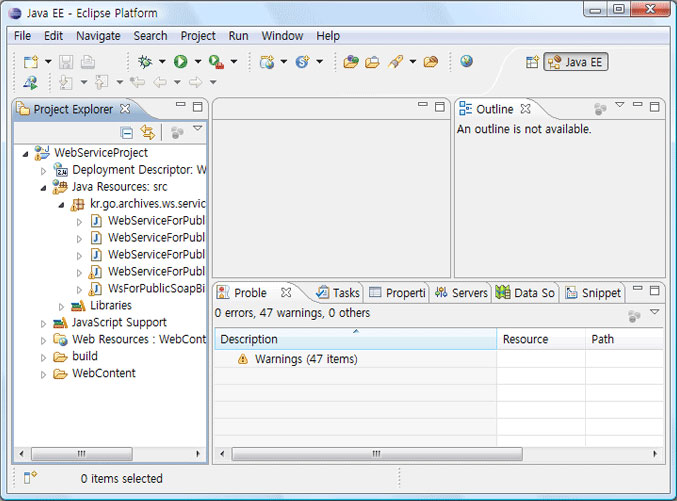
Task: Switch to the Tasks tab
Action: pyautogui.click(x=338, y=293)
